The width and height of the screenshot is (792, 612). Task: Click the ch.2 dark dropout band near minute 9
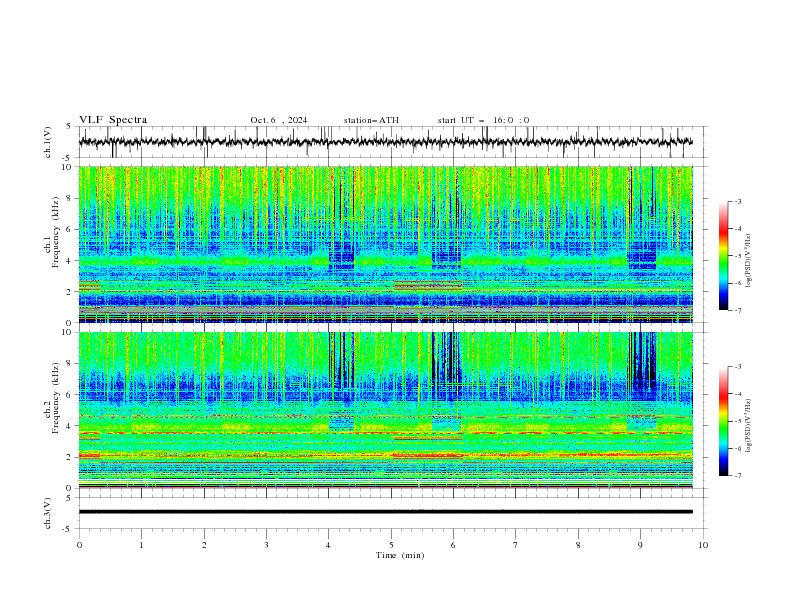point(642,360)
